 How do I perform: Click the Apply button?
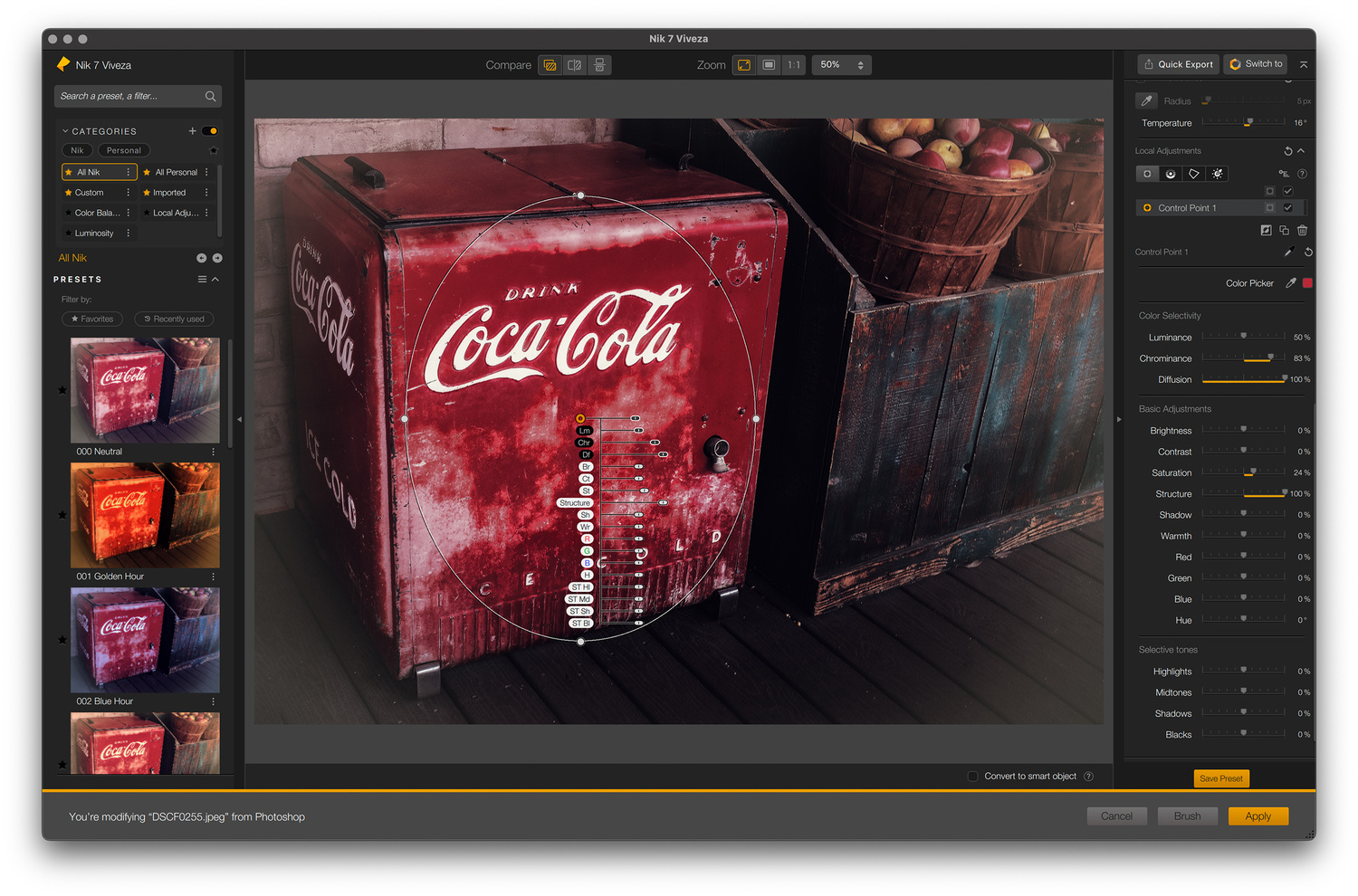(1258, 816)
